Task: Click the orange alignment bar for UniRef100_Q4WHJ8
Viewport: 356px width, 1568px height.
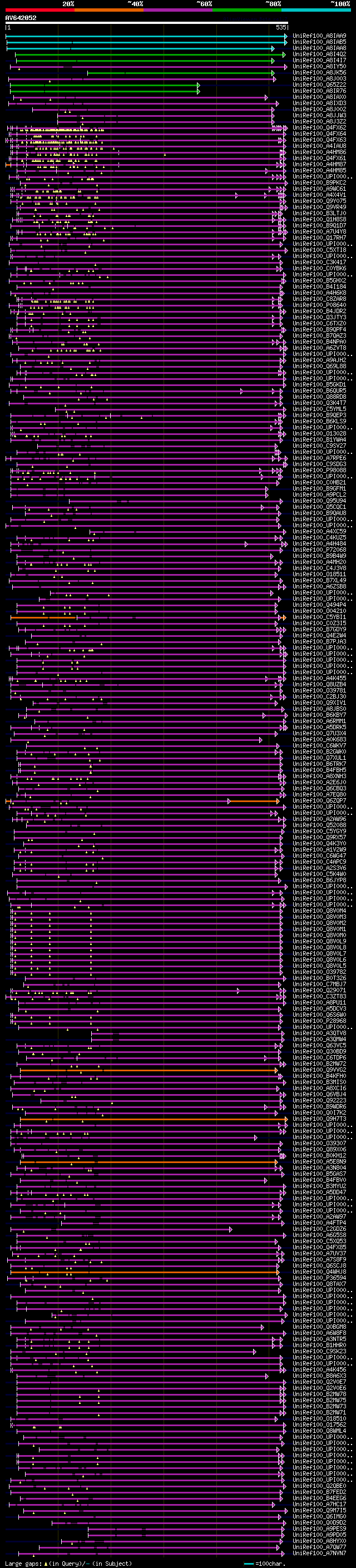Action: (x=145, y=1272)
